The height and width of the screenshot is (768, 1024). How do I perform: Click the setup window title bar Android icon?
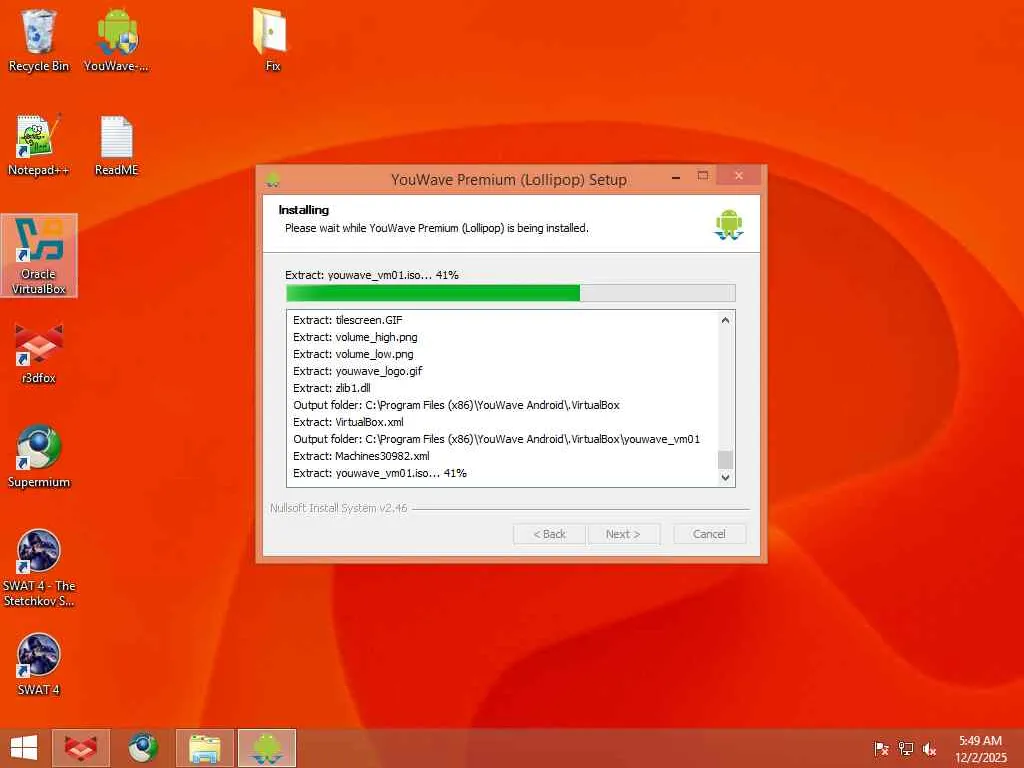(273, 179)
